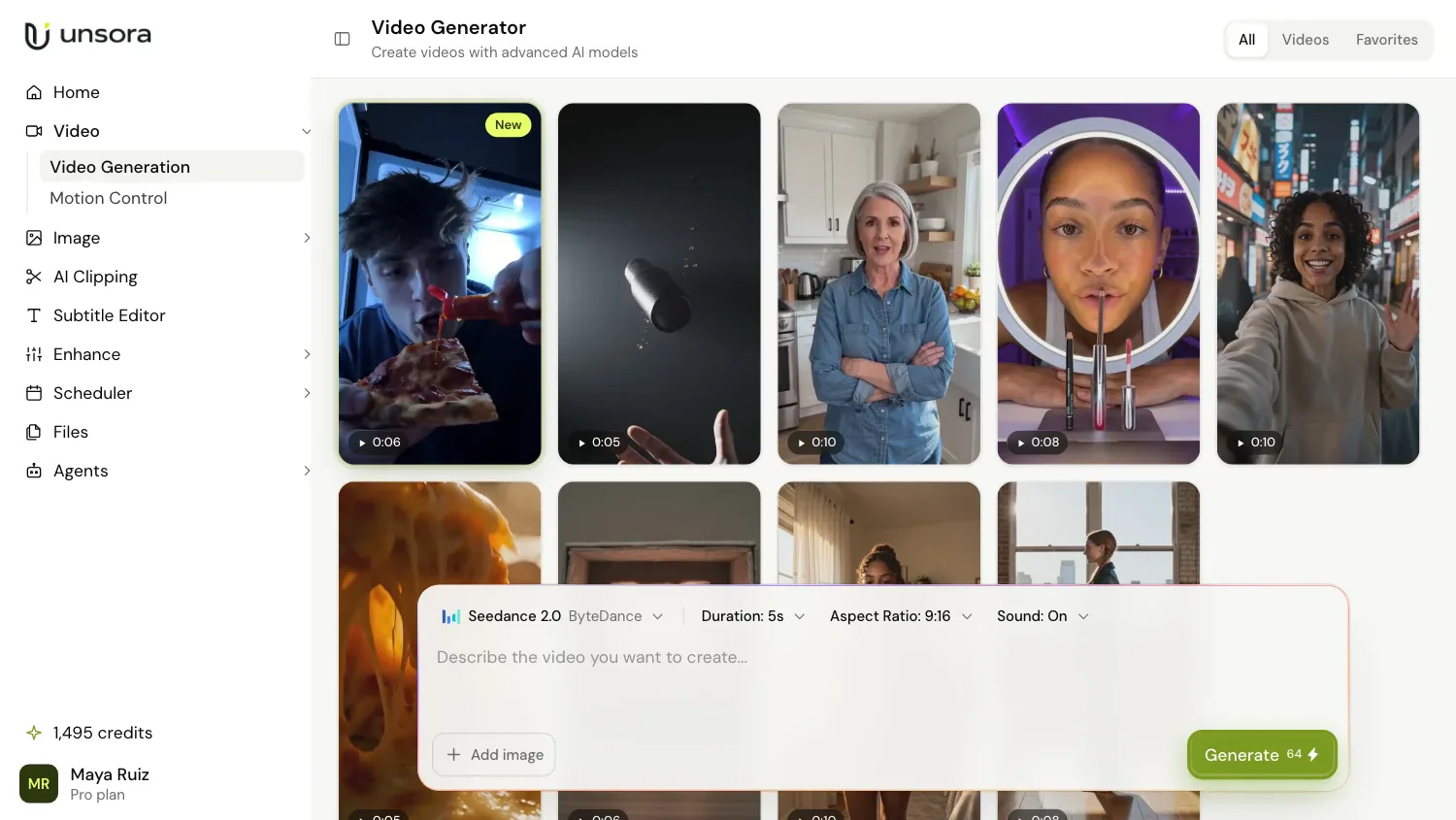Collapse the Video section chevron
This screenshot has width=1456, height=820.
pos(307,131)
